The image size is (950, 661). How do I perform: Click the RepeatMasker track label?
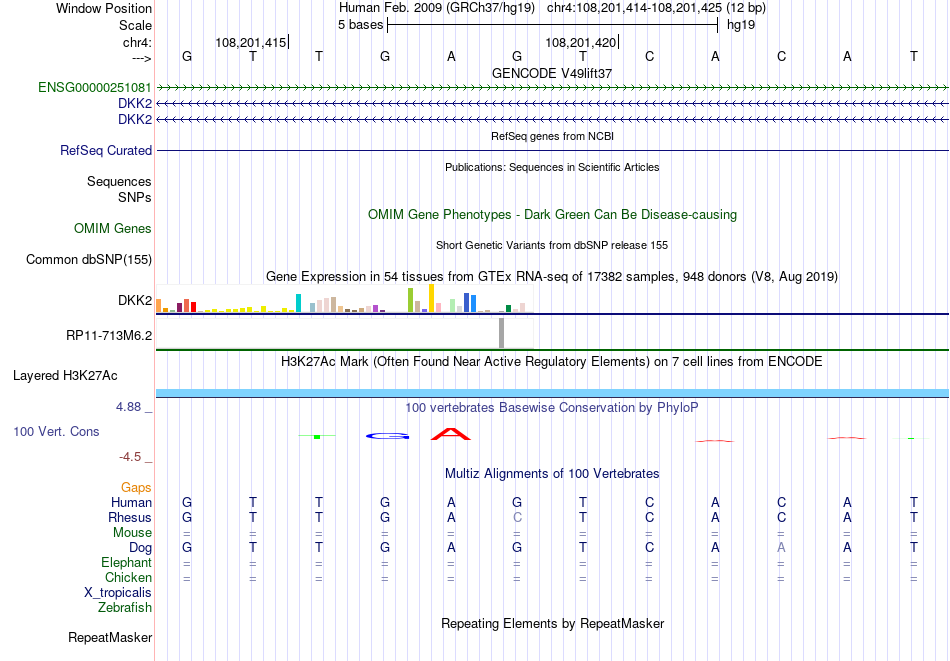(x=110, y=637)
